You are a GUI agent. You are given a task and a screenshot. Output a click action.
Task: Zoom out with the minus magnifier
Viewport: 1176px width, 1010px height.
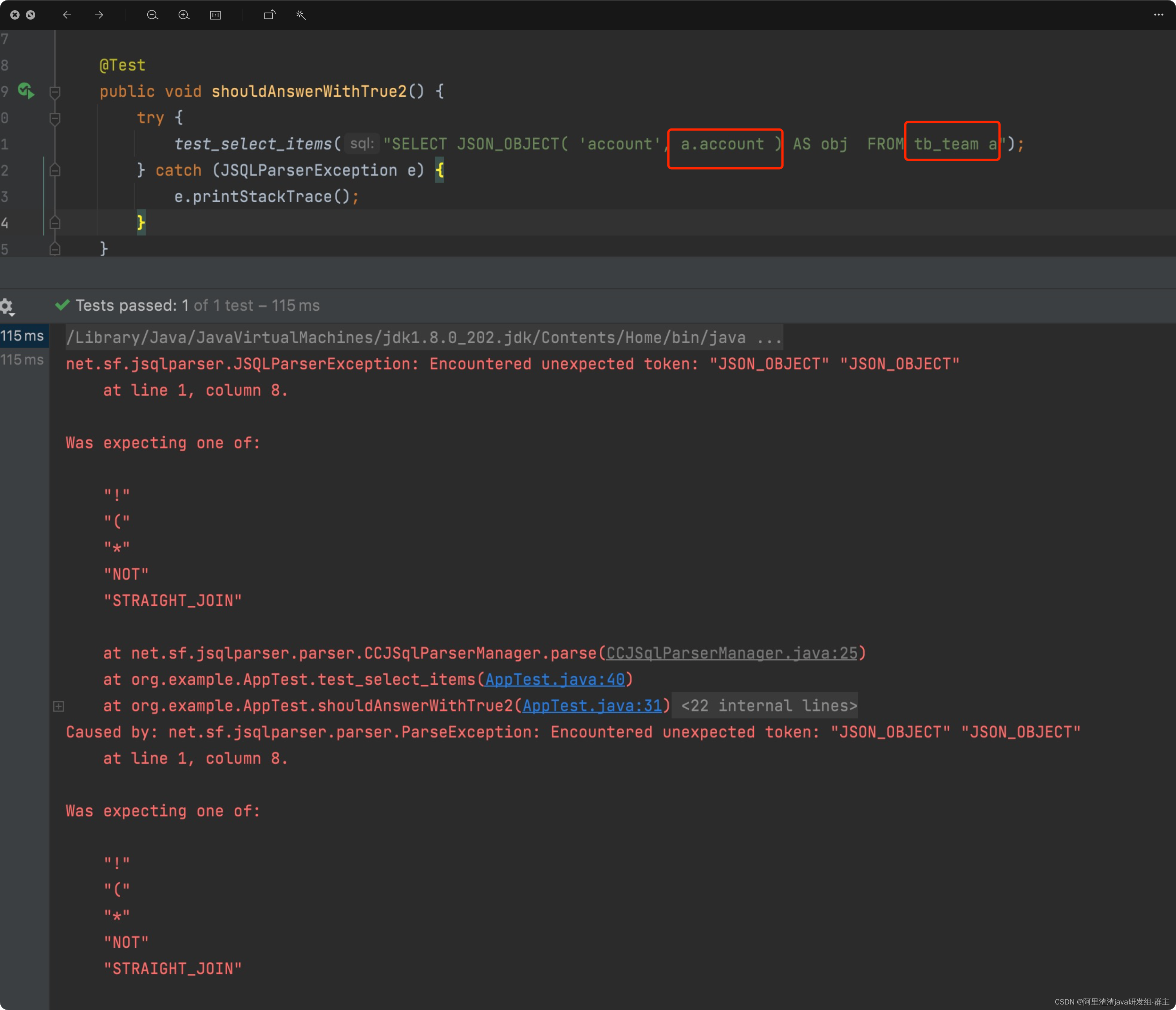[x=152, y=15]
